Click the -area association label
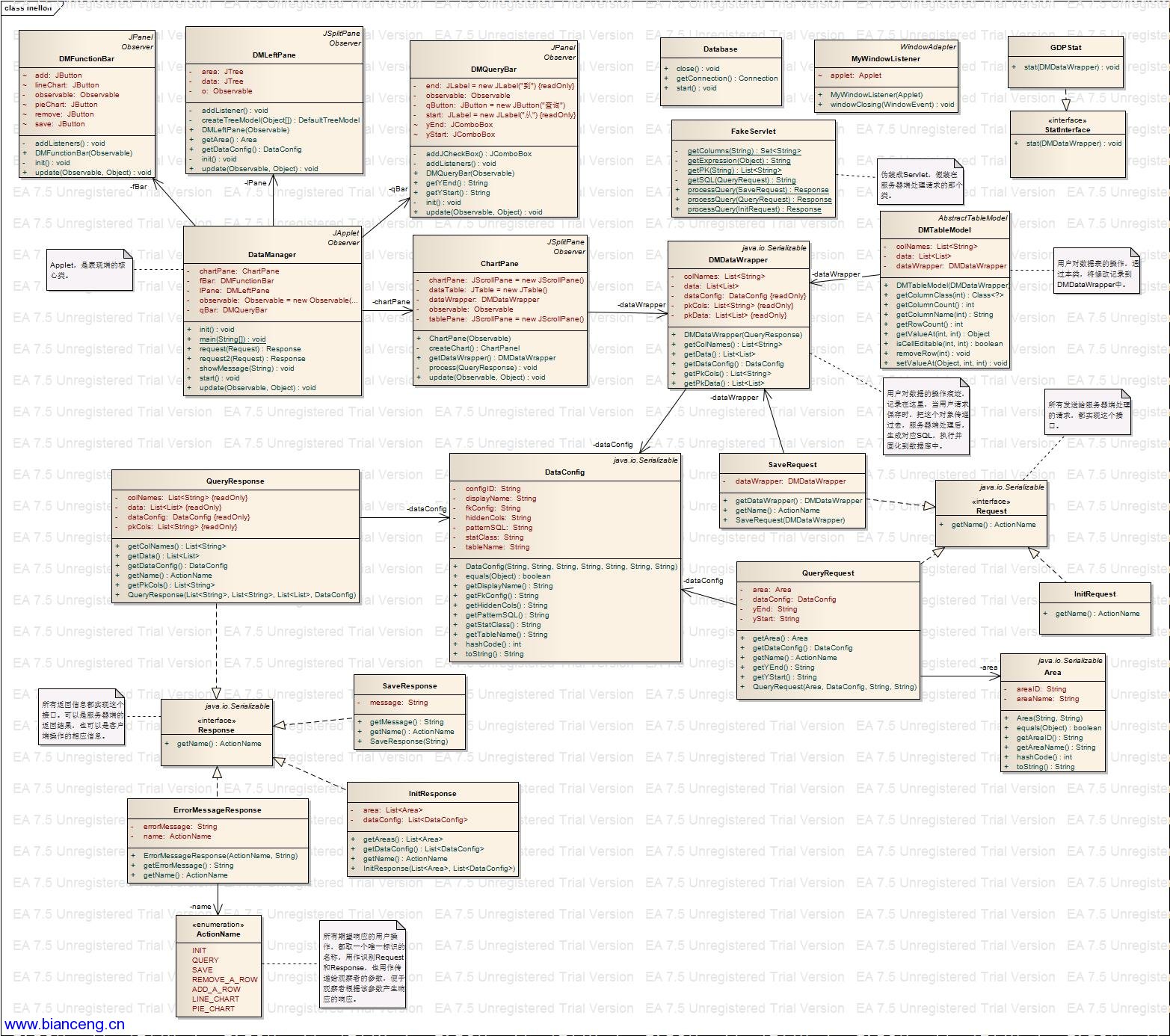1170x1036 pixels. tap(988, 667)
